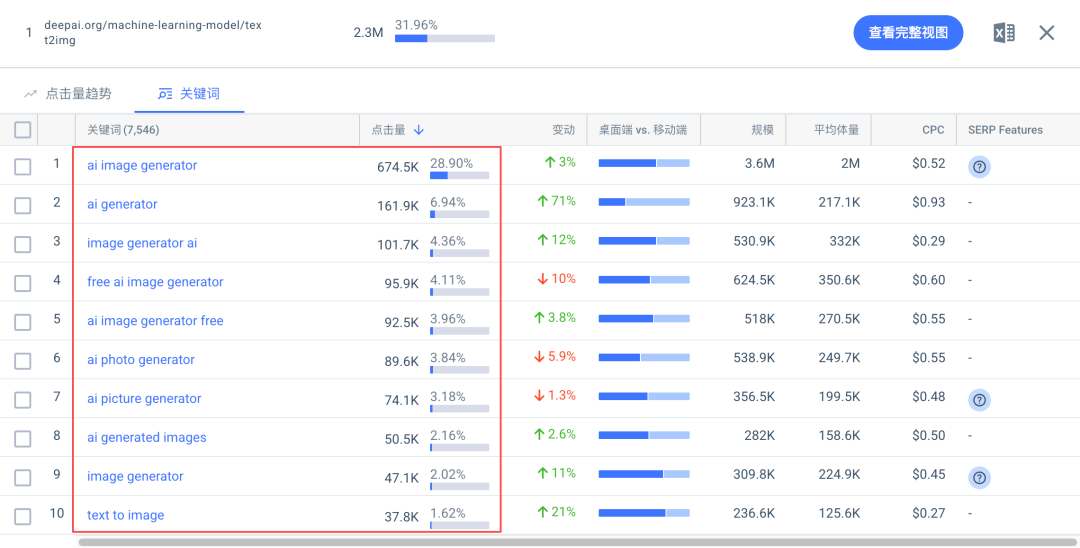This screenshot has width=1080, height=548.
Task: Sort by the 变动 column header
Action: coord(563,129)
